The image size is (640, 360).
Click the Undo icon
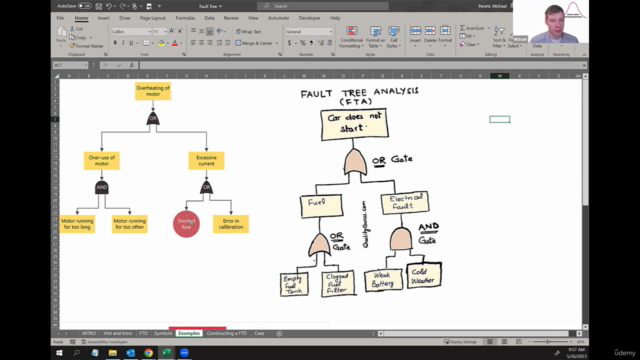tap(109, 6)
